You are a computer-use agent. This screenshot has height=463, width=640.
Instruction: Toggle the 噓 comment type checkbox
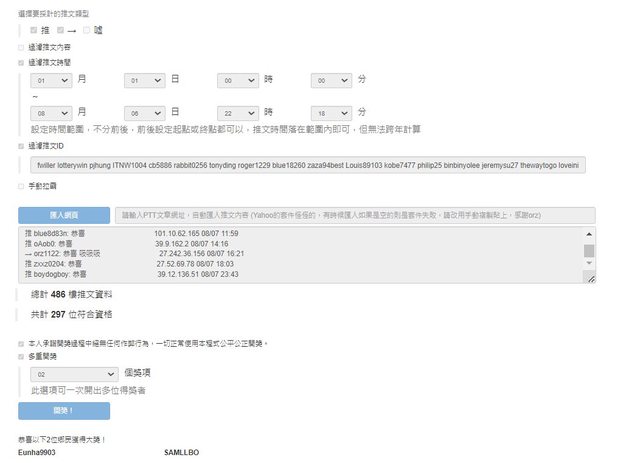[x=86, y=30]
